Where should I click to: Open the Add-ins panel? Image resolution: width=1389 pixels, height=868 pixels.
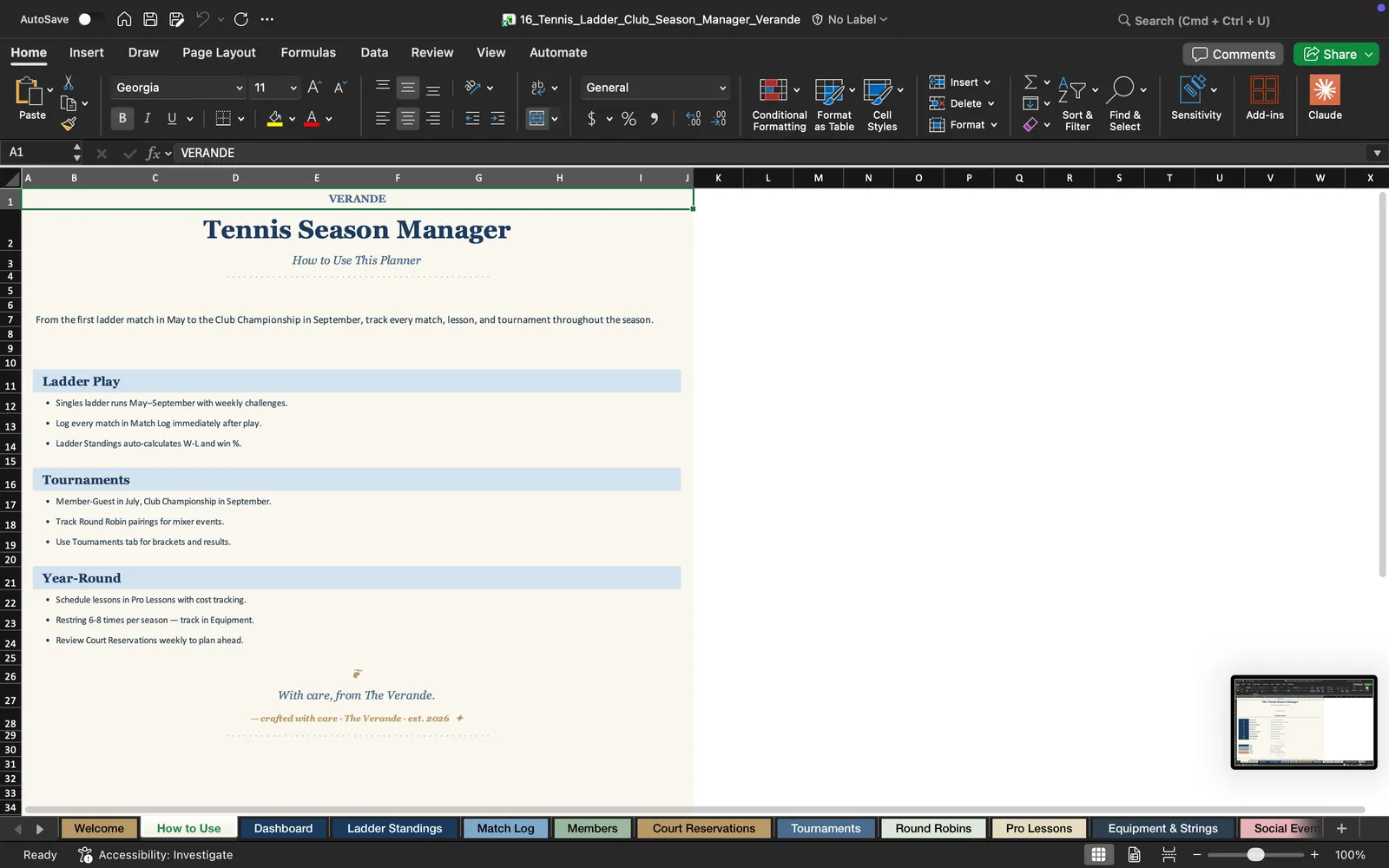coord(1265,97)
